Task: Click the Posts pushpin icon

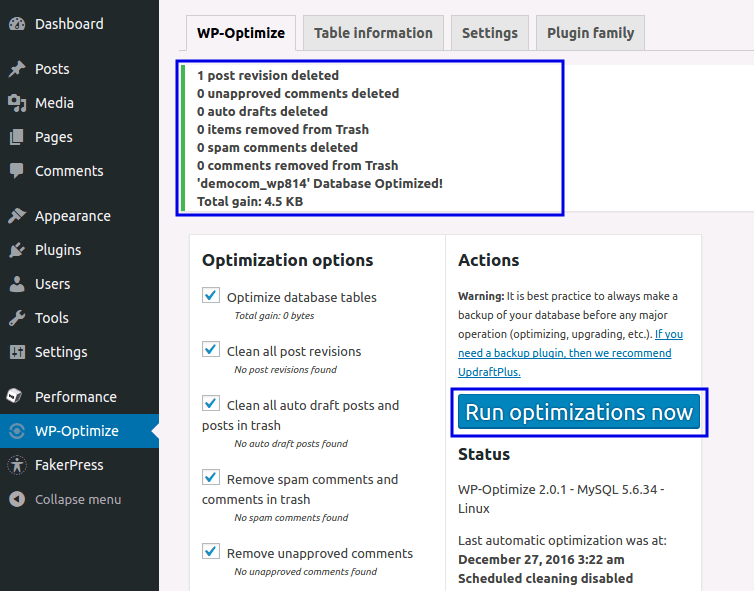Action: (17, 69)
